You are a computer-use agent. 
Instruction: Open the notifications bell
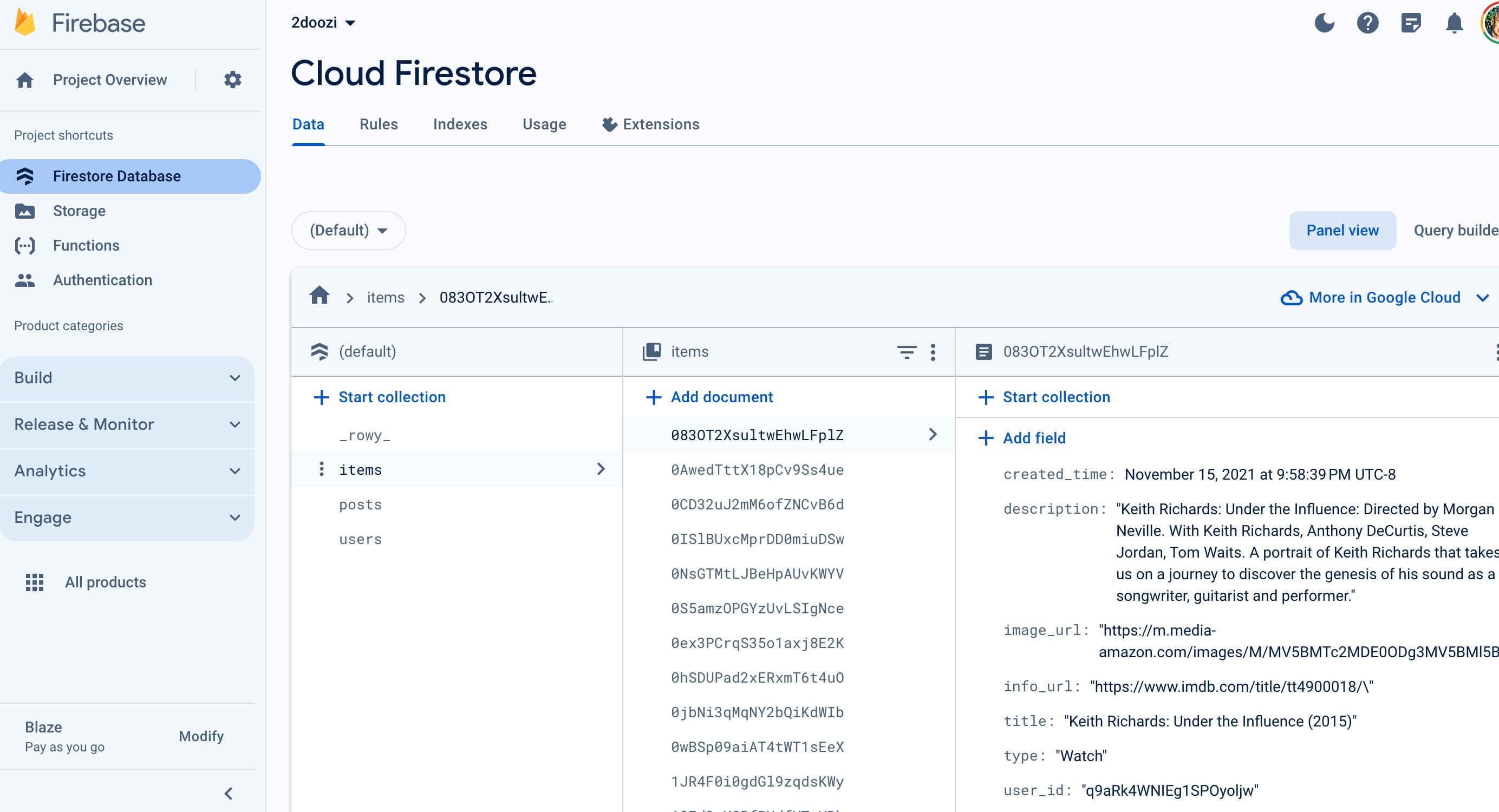click(x=1454, y=23)
